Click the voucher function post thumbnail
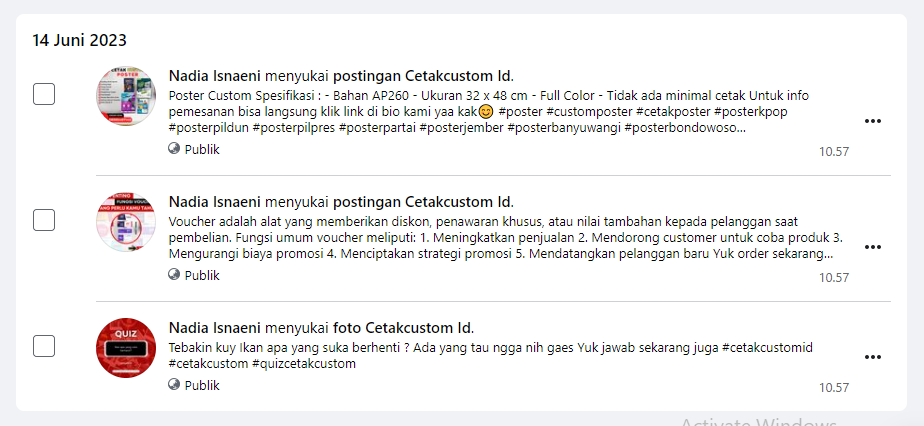This screenshot has width=924, height=426. point(126,222)
